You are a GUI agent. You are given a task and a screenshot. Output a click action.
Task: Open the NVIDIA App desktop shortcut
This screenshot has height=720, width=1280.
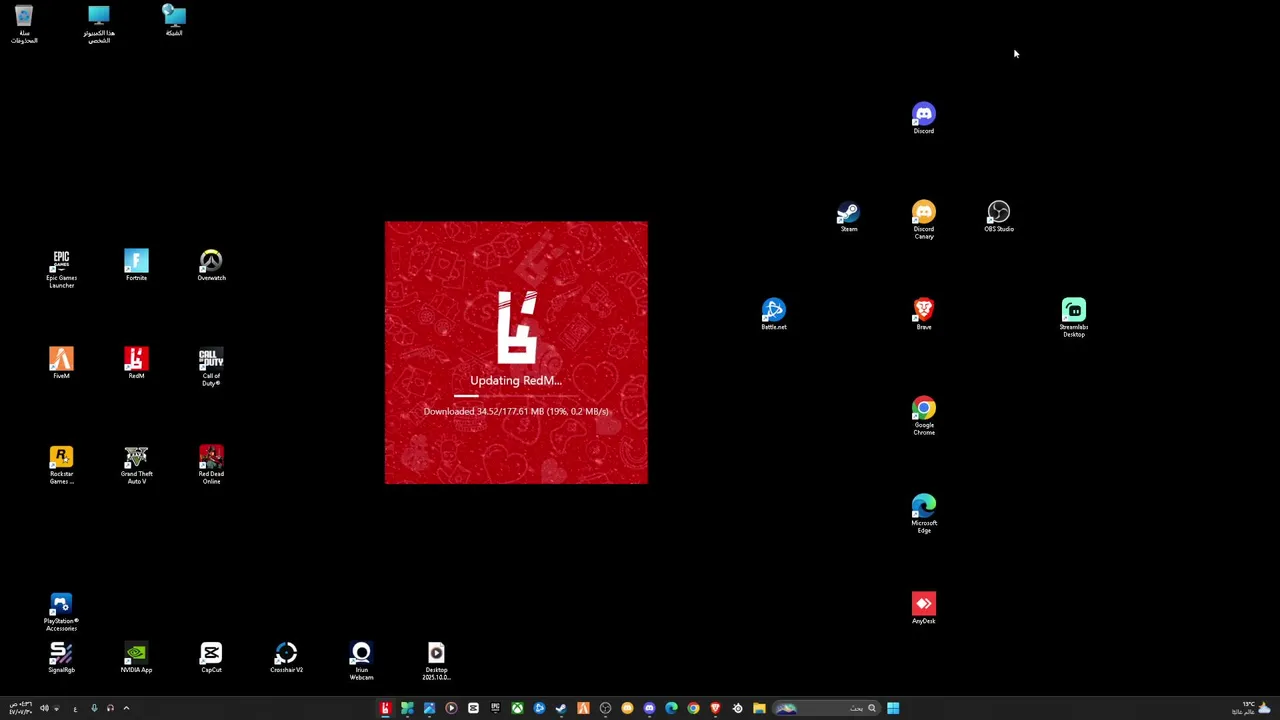click(x=136, y=658)
